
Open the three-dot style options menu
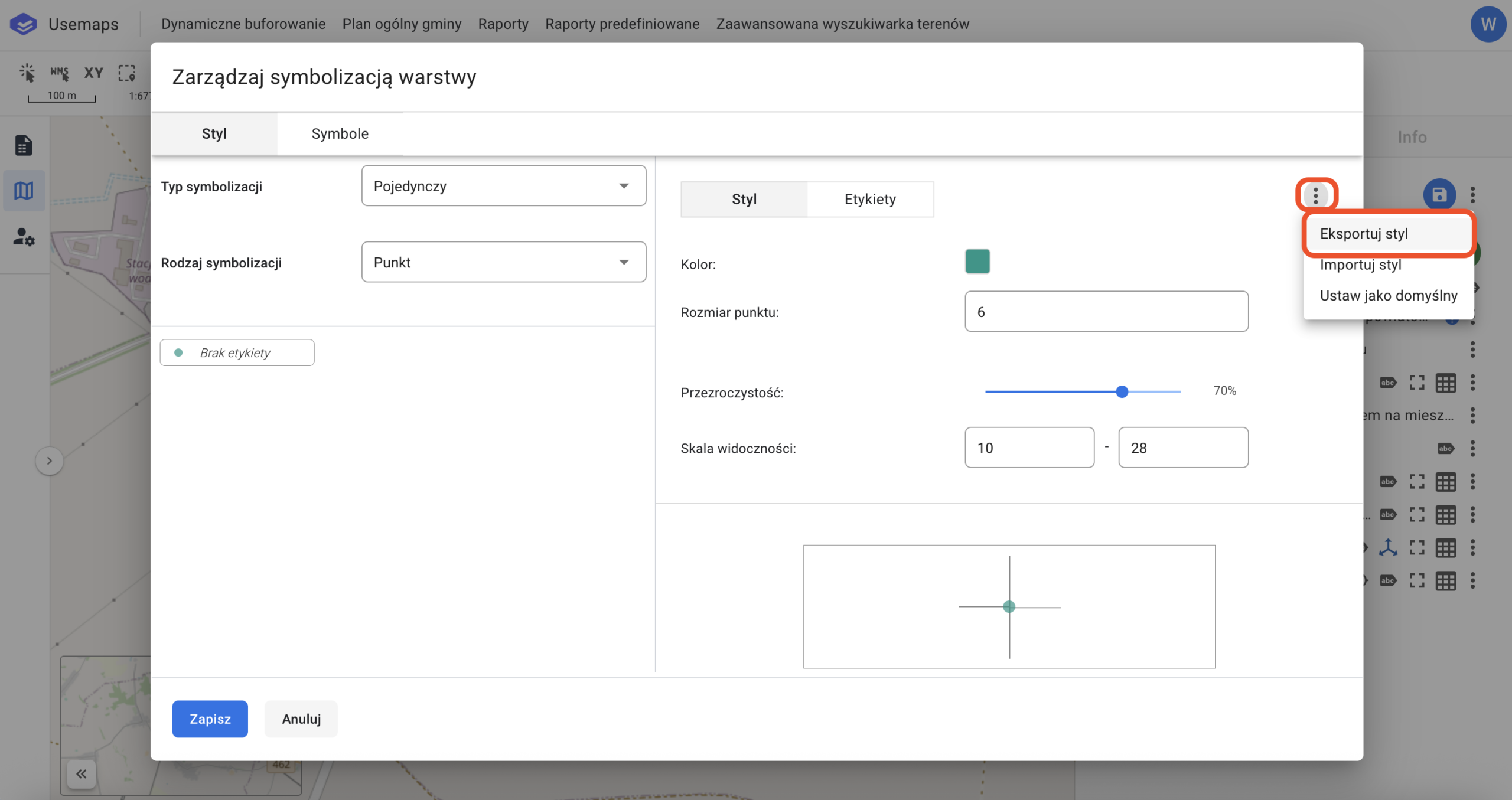coord(1315,195)
